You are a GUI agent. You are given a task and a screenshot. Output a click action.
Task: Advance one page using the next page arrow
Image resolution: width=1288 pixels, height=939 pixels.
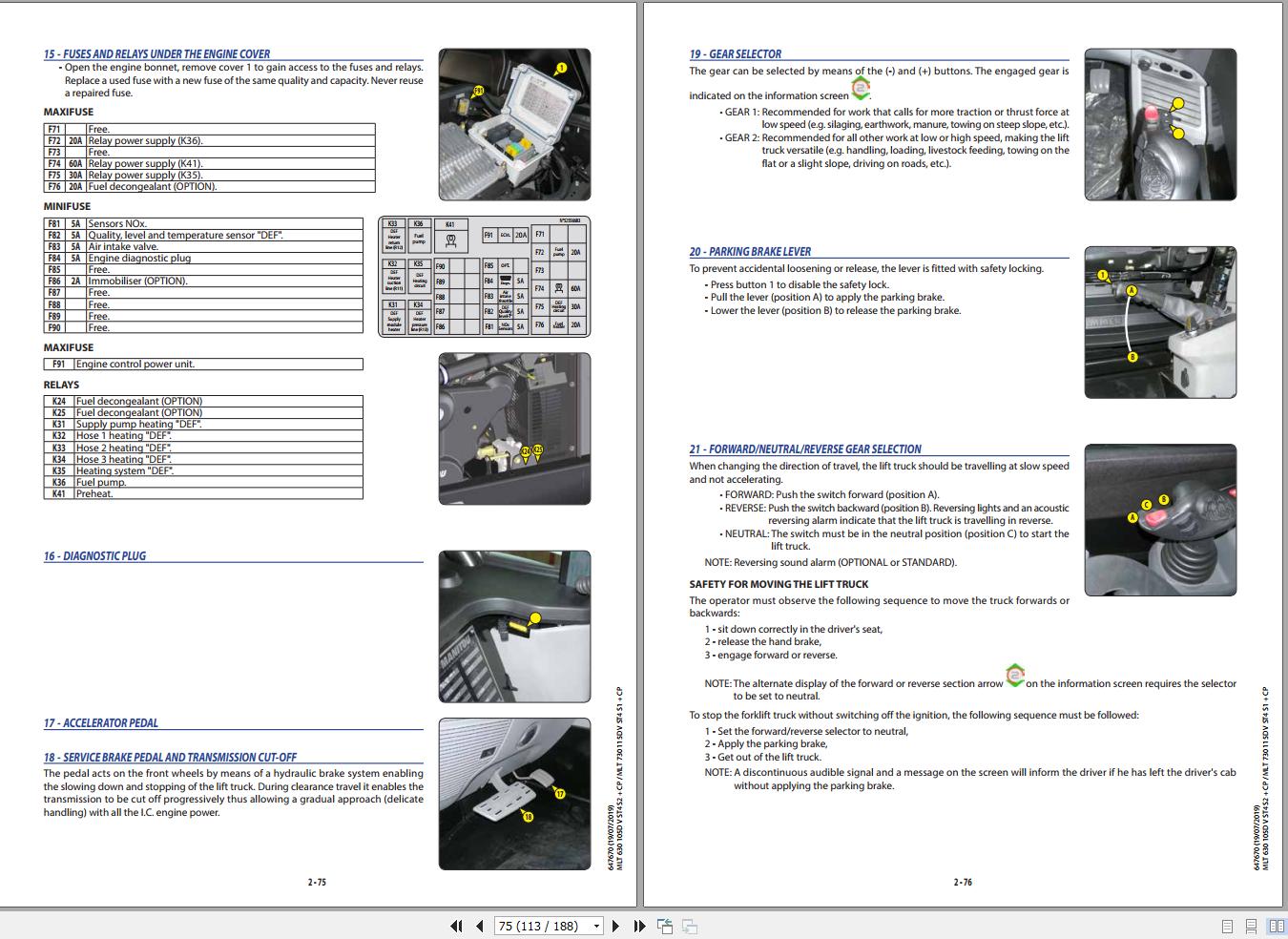[615, 926]
